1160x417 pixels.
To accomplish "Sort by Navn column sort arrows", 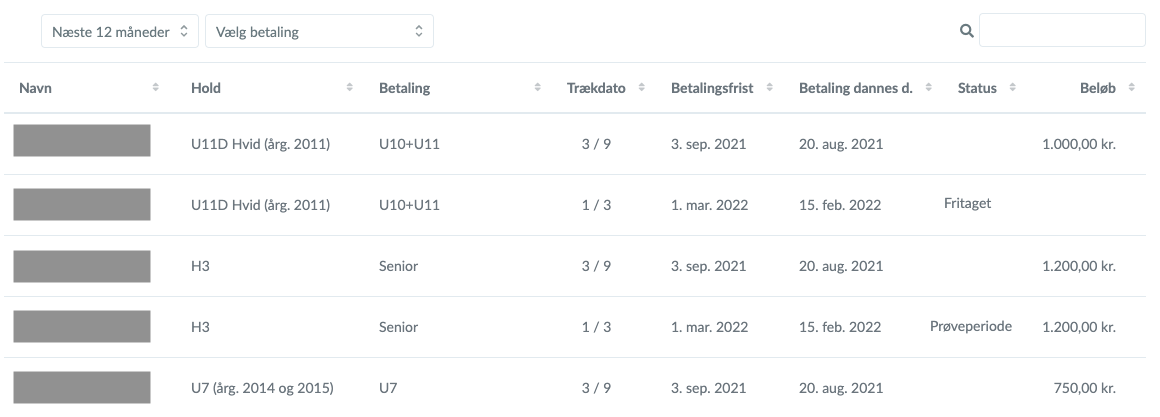I will pyautogui.click(x=155, y=88).
